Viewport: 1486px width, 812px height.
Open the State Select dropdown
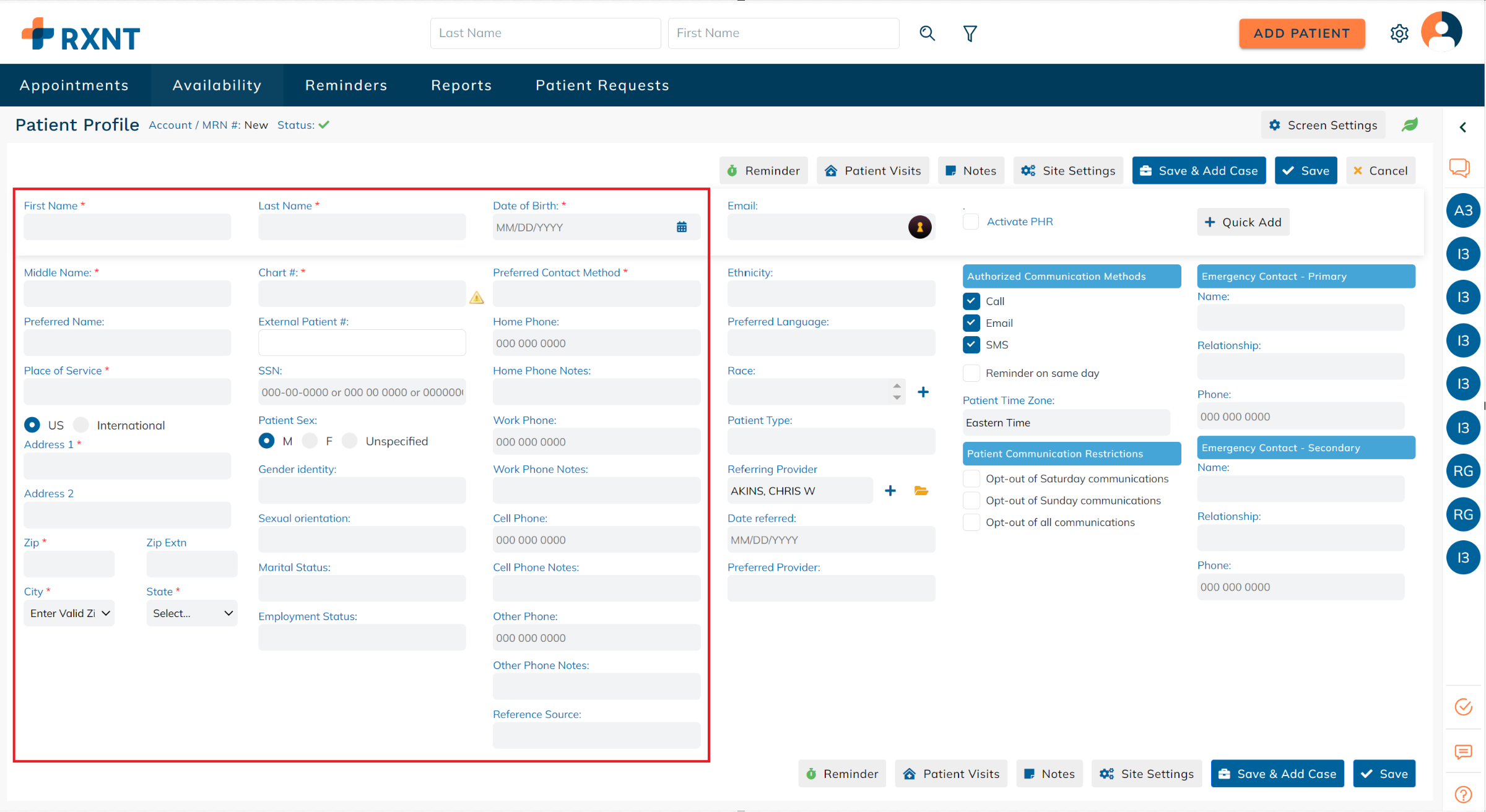point(191,613)
